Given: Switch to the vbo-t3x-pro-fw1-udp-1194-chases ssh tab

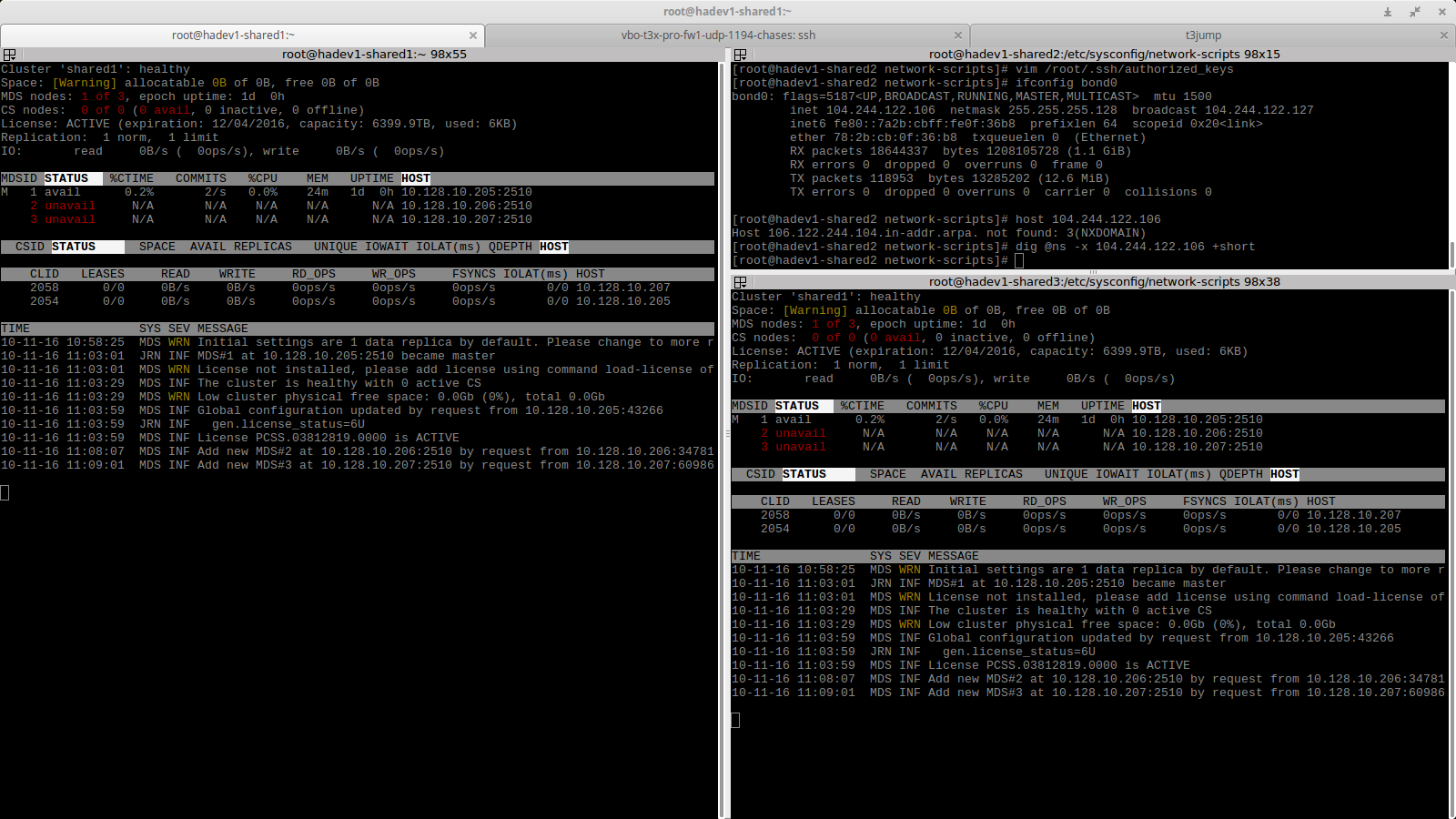Looking at the screenshot, I should tap(717, 35).
